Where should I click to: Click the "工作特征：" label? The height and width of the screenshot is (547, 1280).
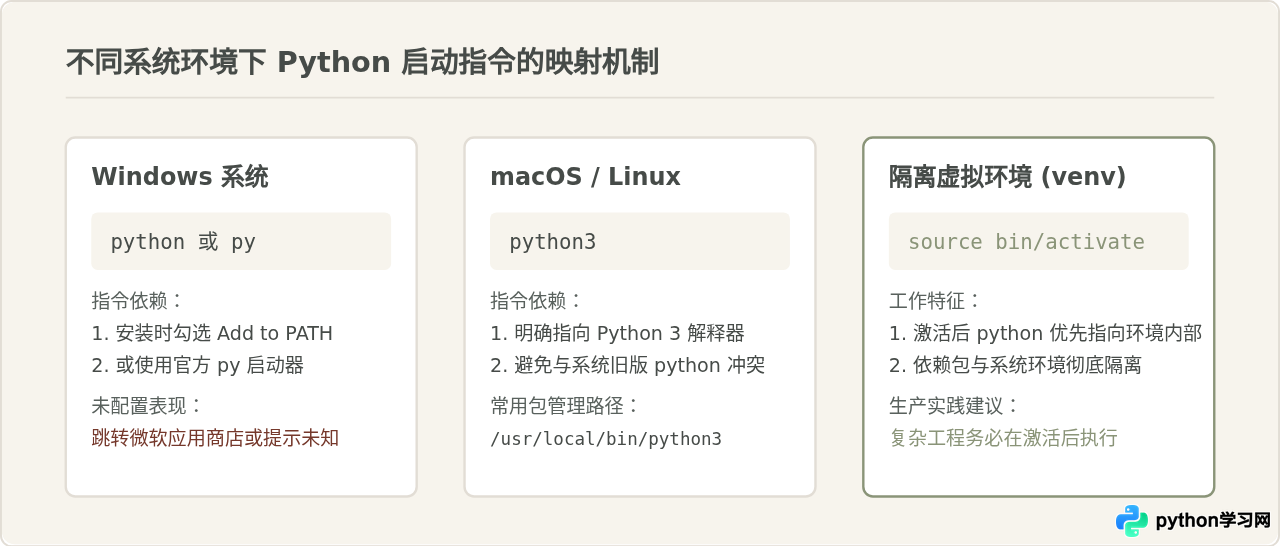tap(936, 301)
